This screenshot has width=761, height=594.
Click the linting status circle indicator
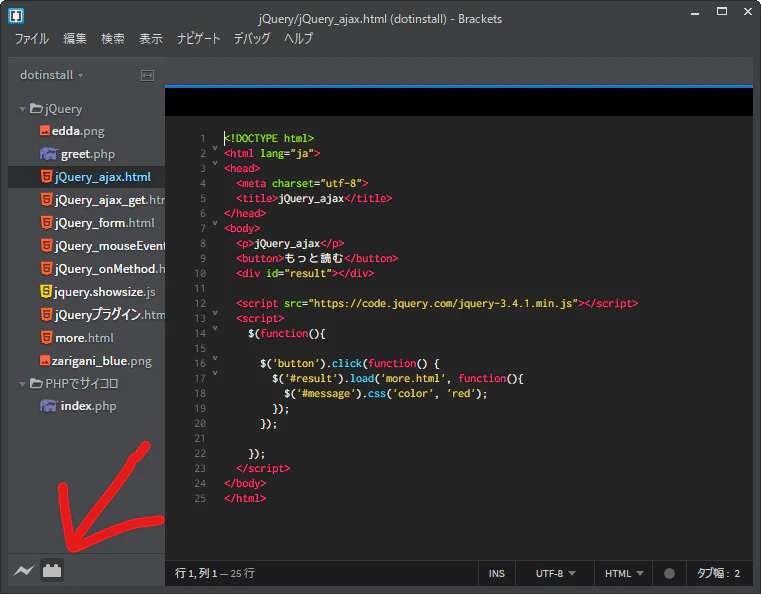[x=669, y=574]
